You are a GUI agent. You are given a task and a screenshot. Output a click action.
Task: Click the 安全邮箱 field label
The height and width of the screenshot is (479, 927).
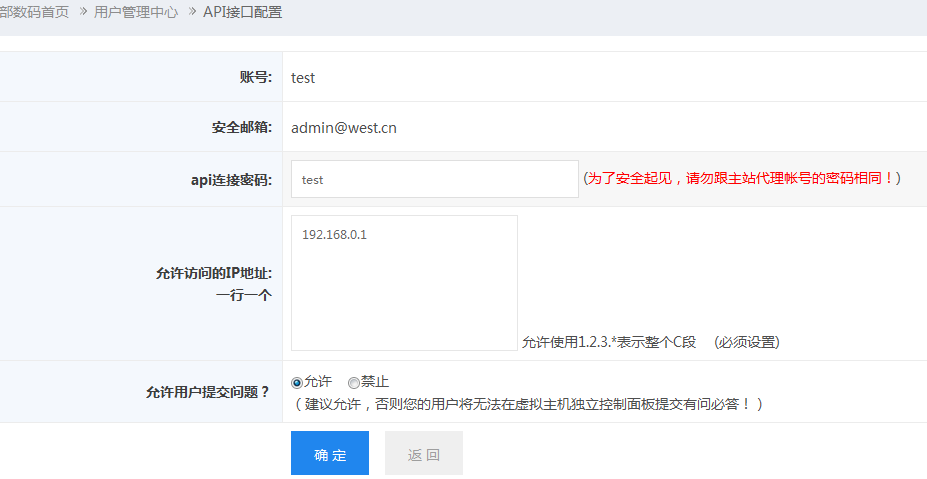click(x=241, y=128)
